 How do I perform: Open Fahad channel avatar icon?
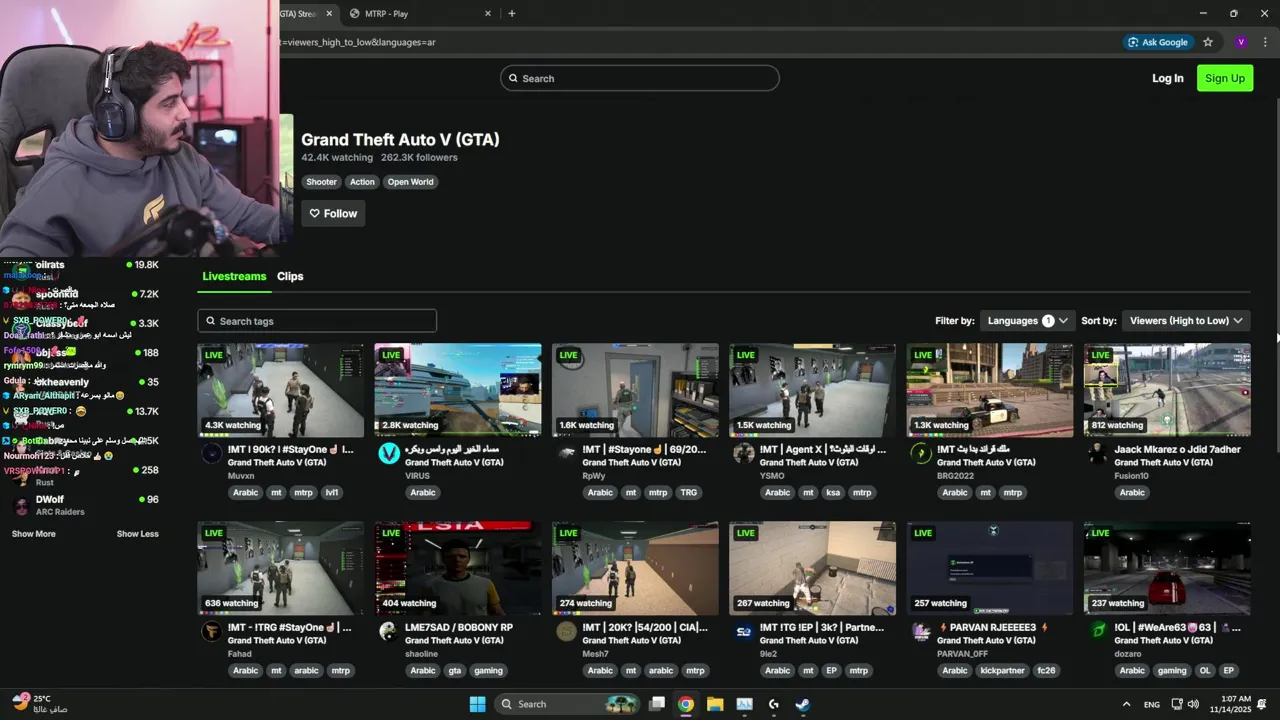(x=212, y=632)
